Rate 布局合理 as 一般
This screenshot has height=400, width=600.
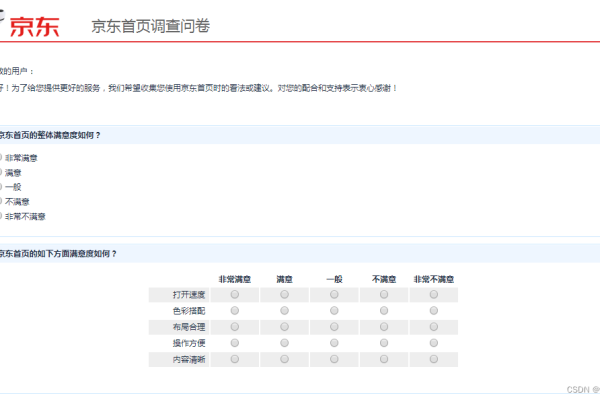(x=334, y=327)
